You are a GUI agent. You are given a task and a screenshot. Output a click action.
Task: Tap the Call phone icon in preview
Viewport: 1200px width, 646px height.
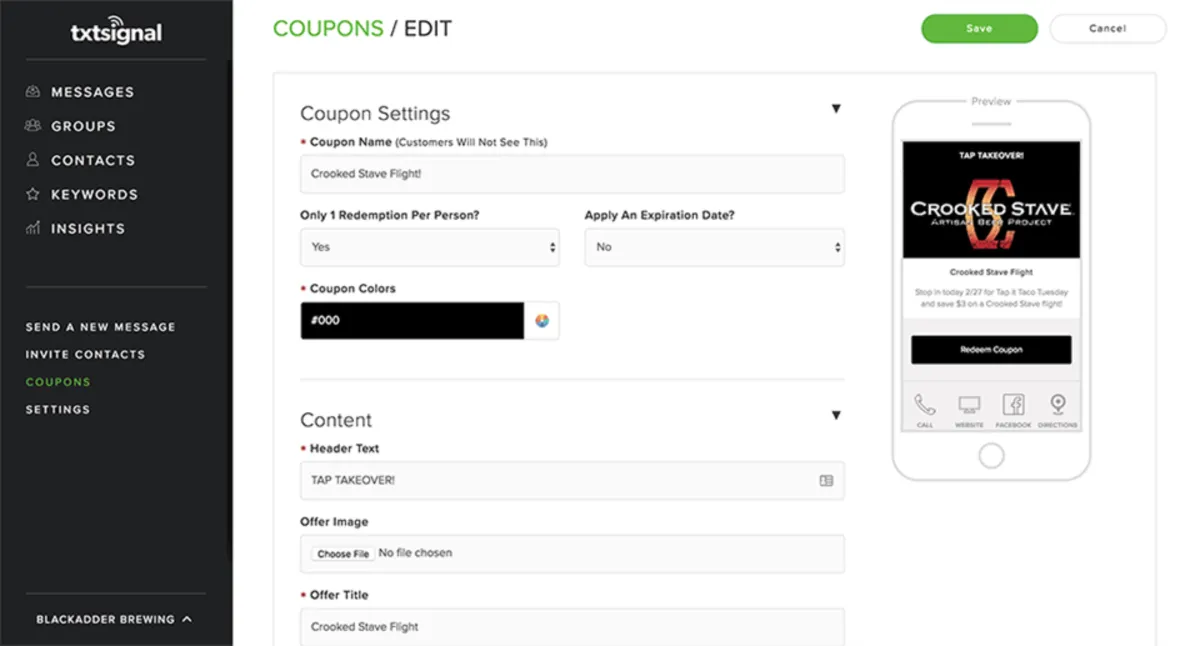925,405
